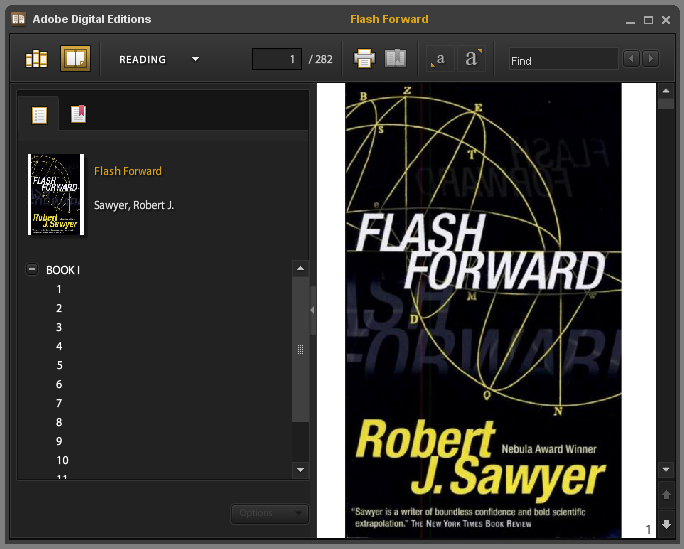
Task: Jump to chapter 10
Action: click(62, 460)
